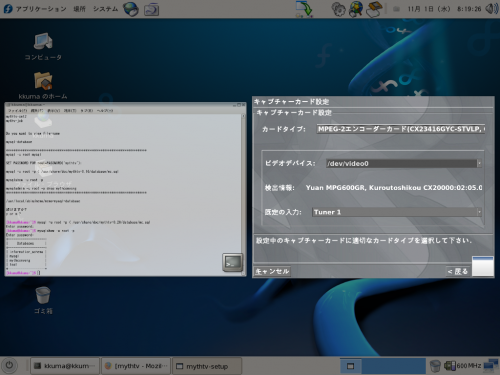Click the kkuma のホーム folder icon
The height and width of the screenshot is (375, 500).
(43, 86)
